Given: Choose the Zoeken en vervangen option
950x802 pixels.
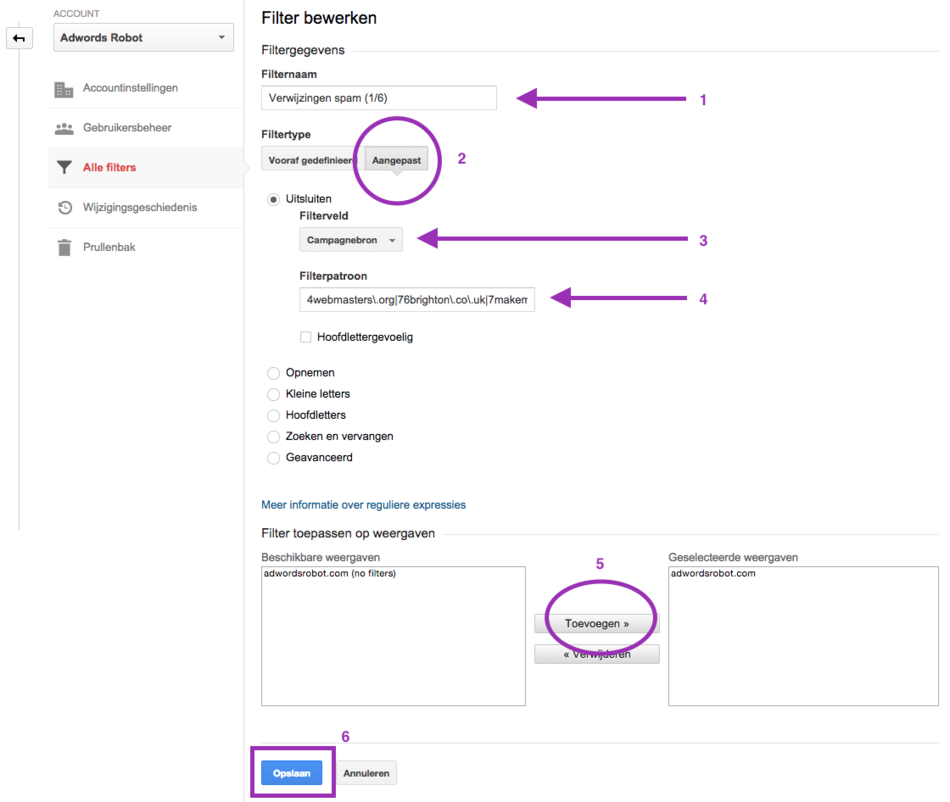Looking at the screenshot, I should [x=273, y=437].
